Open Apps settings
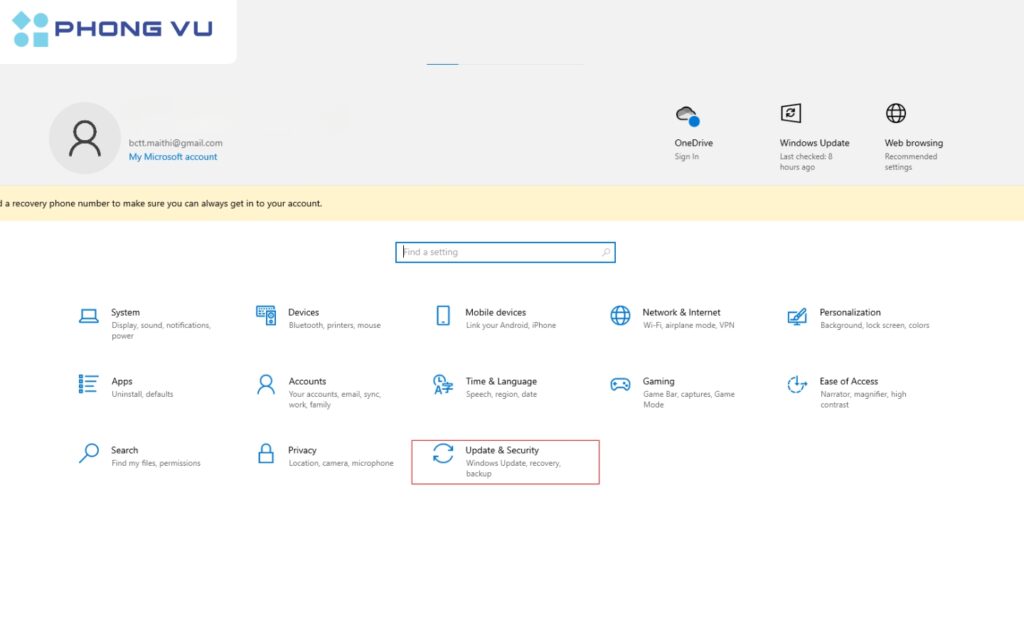The height and width of the screenshot is (640, 1024). pyautogui.click(x=122, y=381)
